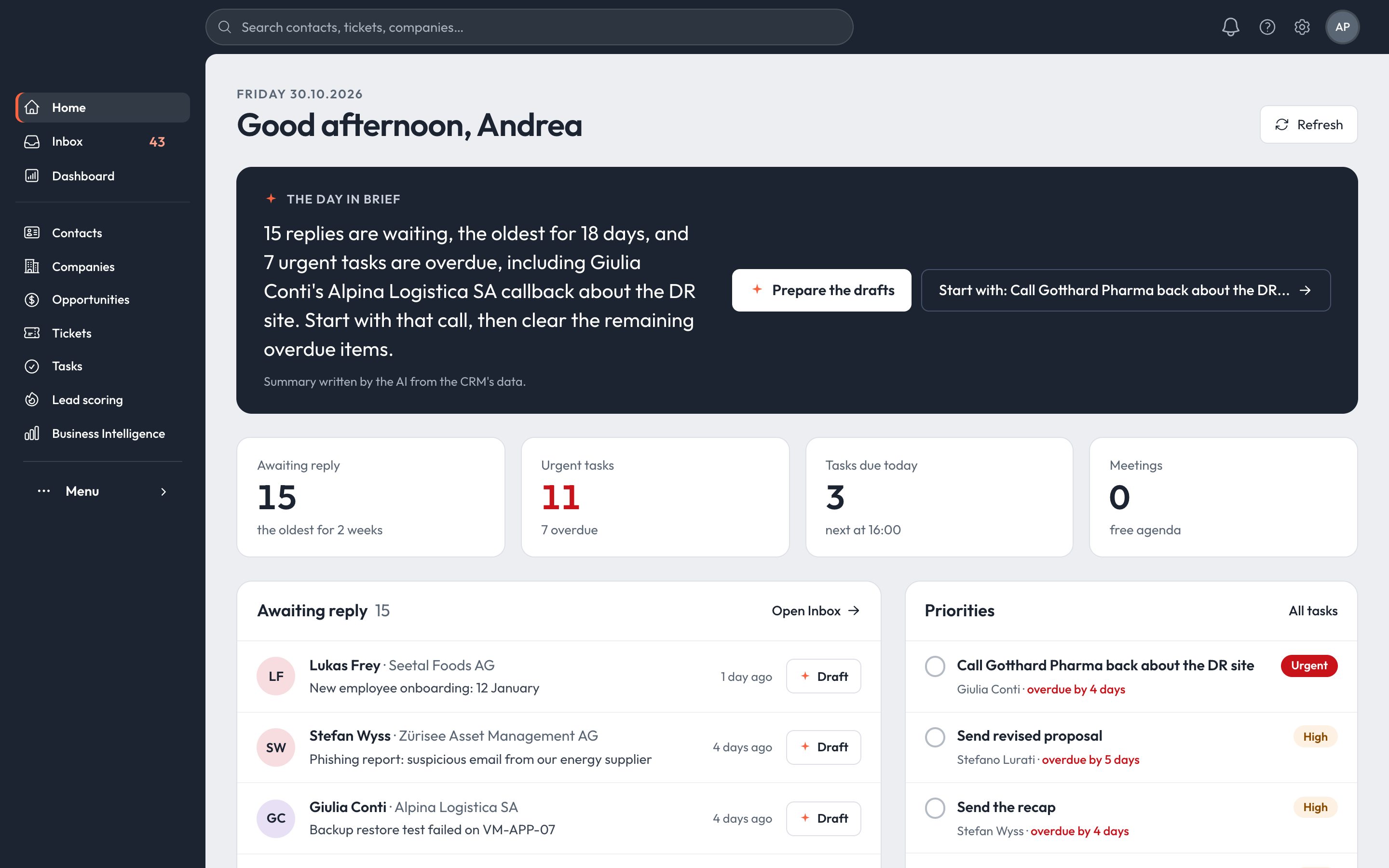Screen dimensions: 1389x868
Task: Check off Send revised proposal task
Action: (935, 737)
